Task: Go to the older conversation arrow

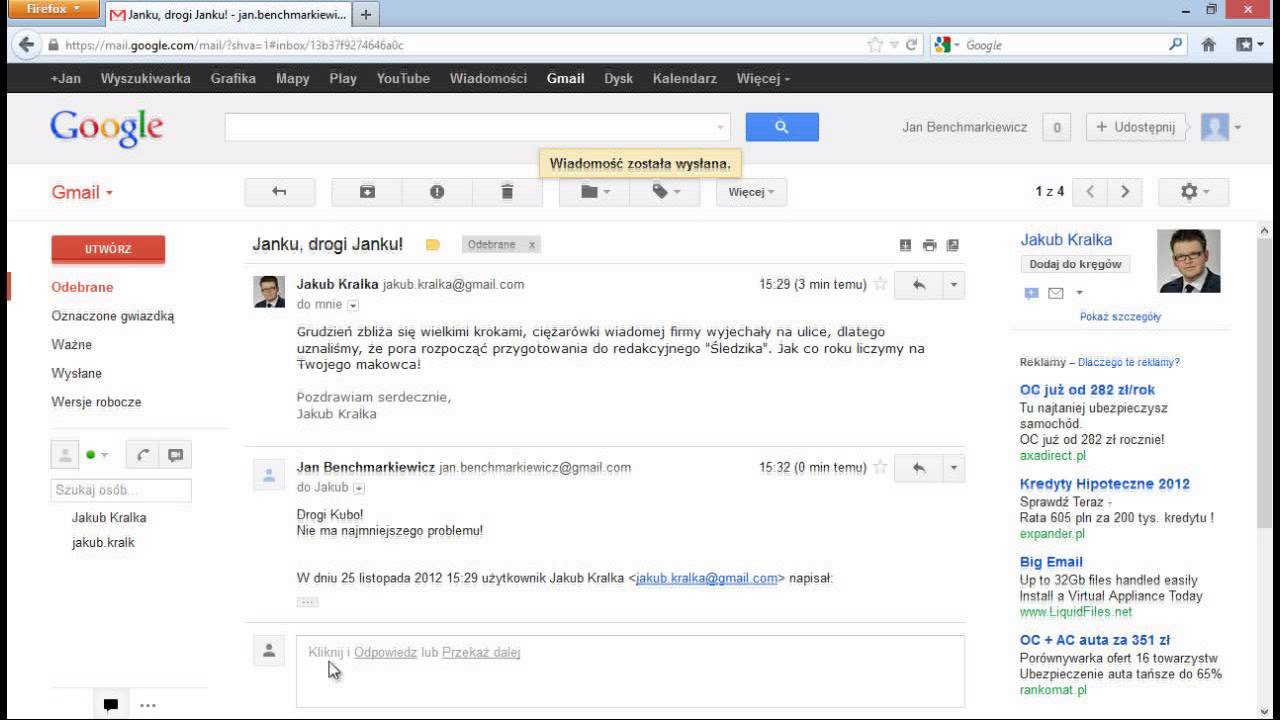Action: (1125, 192)
